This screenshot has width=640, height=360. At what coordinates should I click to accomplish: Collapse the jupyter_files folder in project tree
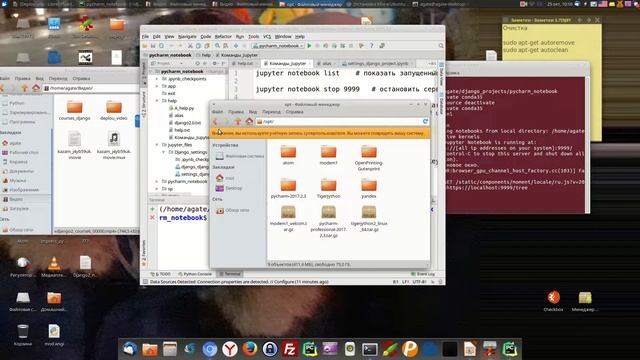click(x=156, y=144)
